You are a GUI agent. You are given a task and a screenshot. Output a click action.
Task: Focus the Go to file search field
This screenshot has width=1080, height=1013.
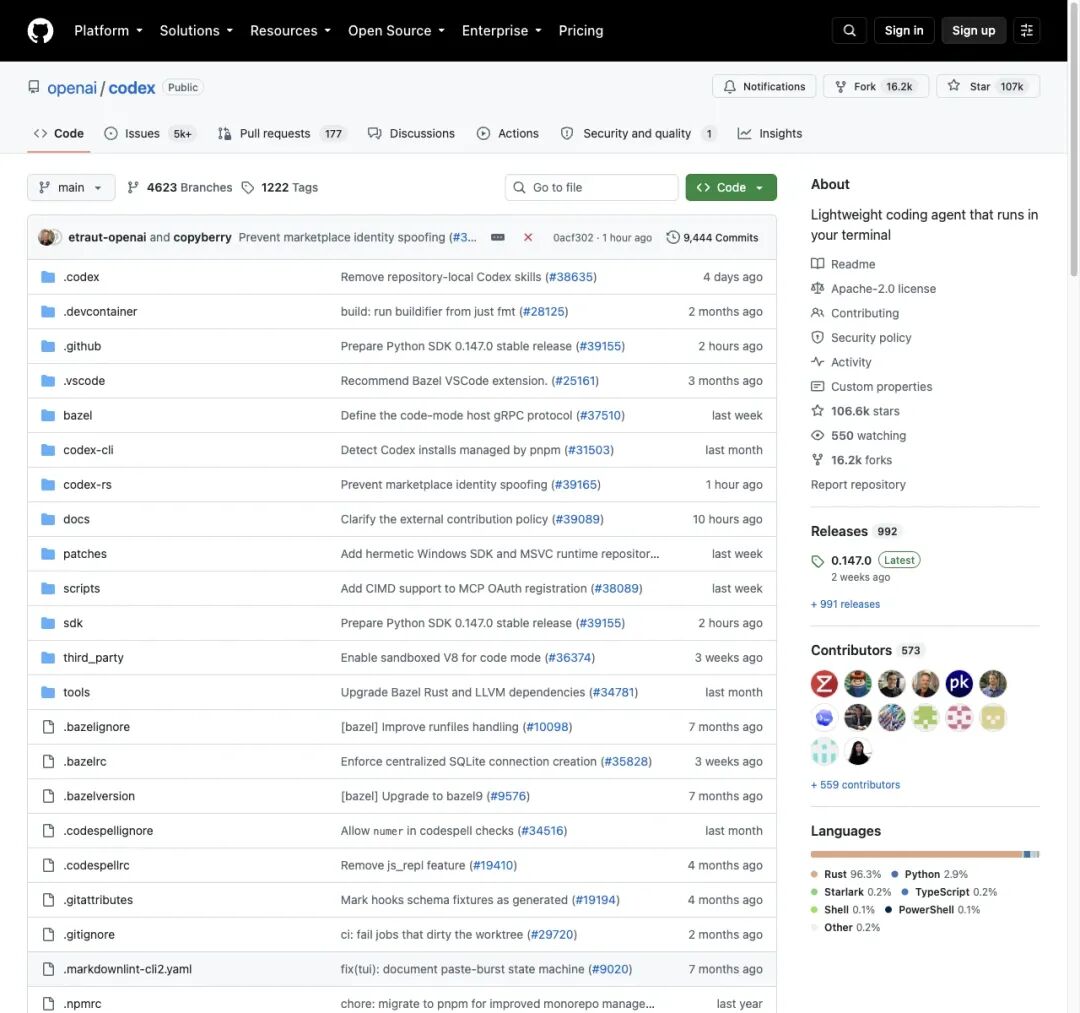(592, 187)
